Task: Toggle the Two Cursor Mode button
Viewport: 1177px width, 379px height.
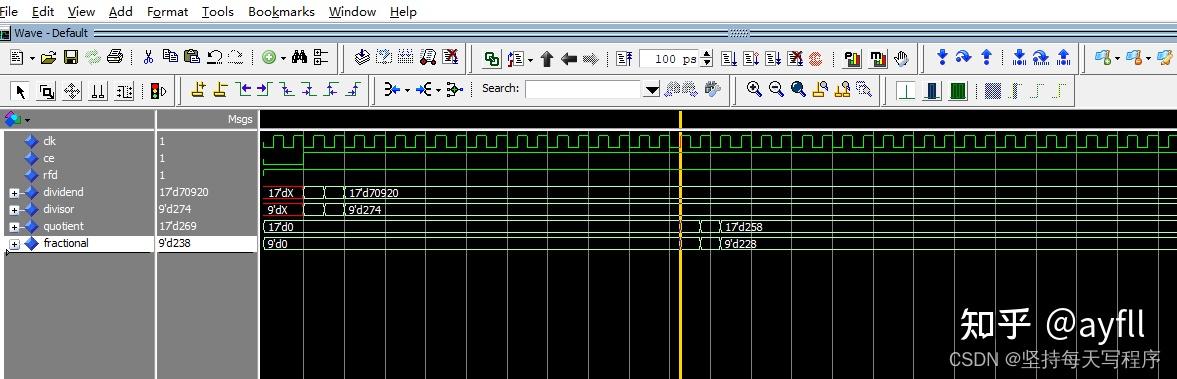Action: 98,92
